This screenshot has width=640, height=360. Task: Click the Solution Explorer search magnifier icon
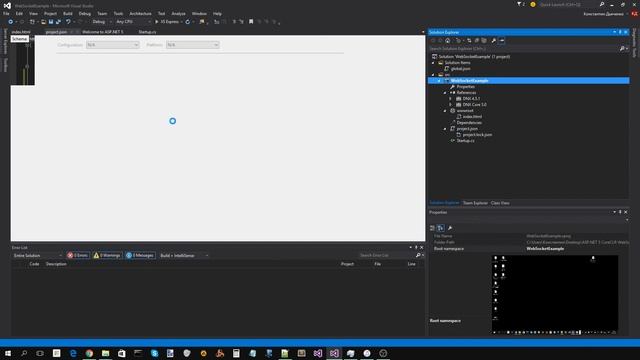pos(622,49)
